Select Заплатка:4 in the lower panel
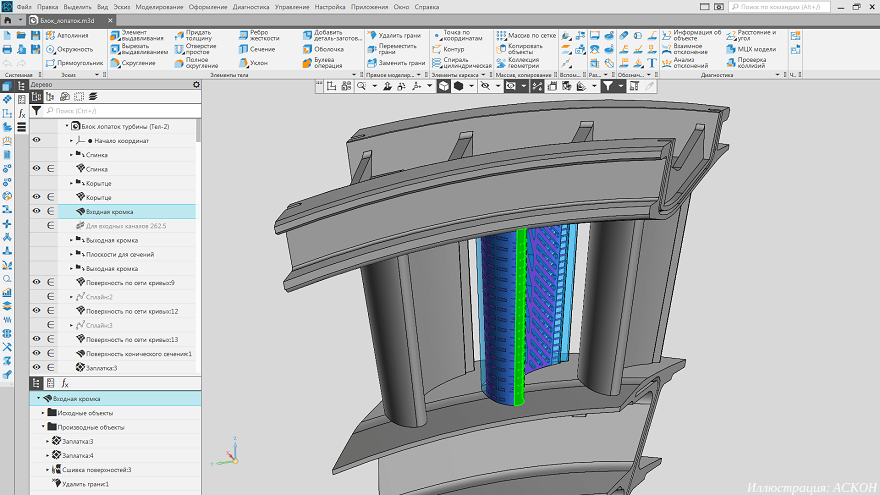Image resolution: width=880 pixels, height=495 pixels. click(77, 455)
